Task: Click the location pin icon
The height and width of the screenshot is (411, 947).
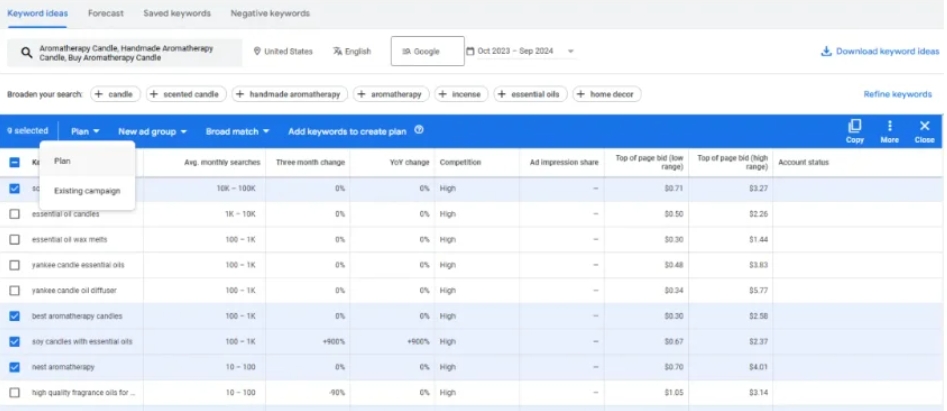Action: pyautogui.click(x=257, y=51)
